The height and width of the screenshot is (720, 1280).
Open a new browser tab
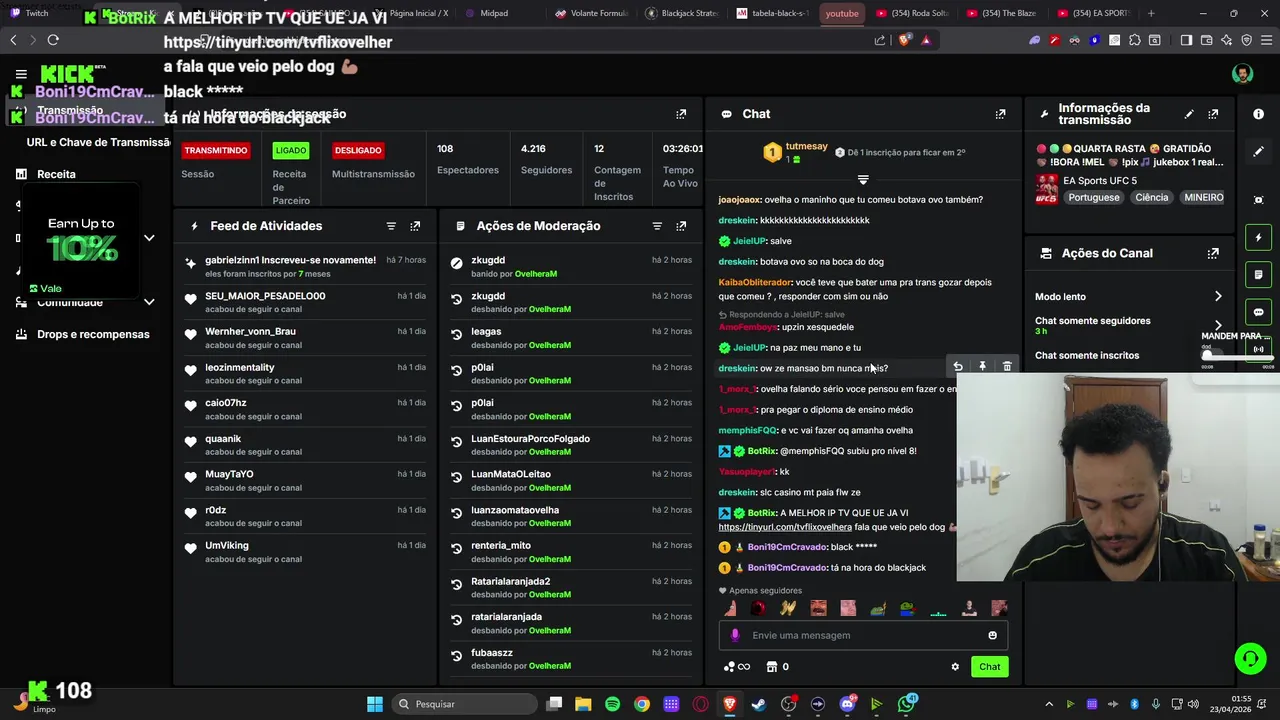pyautogui.click(x=1151, y=13)
